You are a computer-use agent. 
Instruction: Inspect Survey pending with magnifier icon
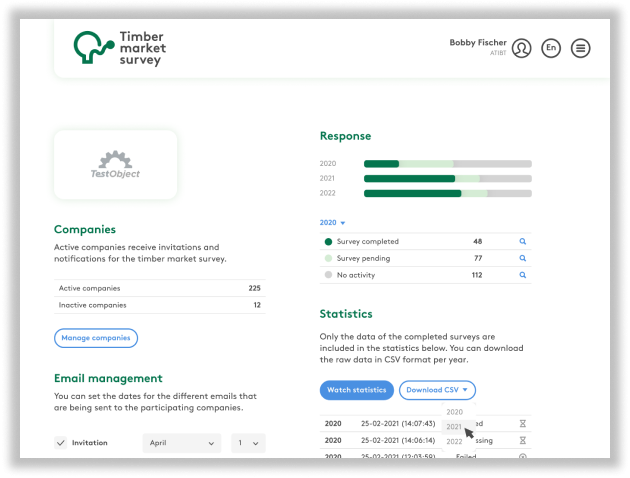522,258
